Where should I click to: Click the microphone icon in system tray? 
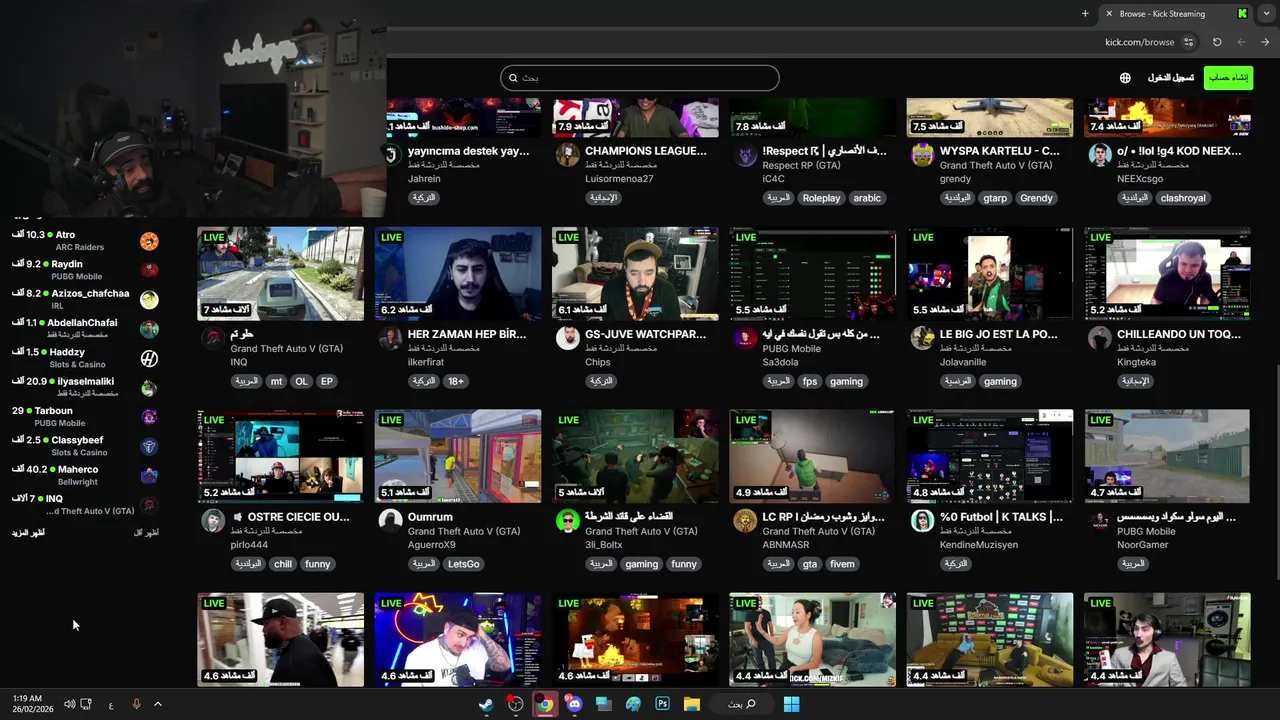coord(136,704)
